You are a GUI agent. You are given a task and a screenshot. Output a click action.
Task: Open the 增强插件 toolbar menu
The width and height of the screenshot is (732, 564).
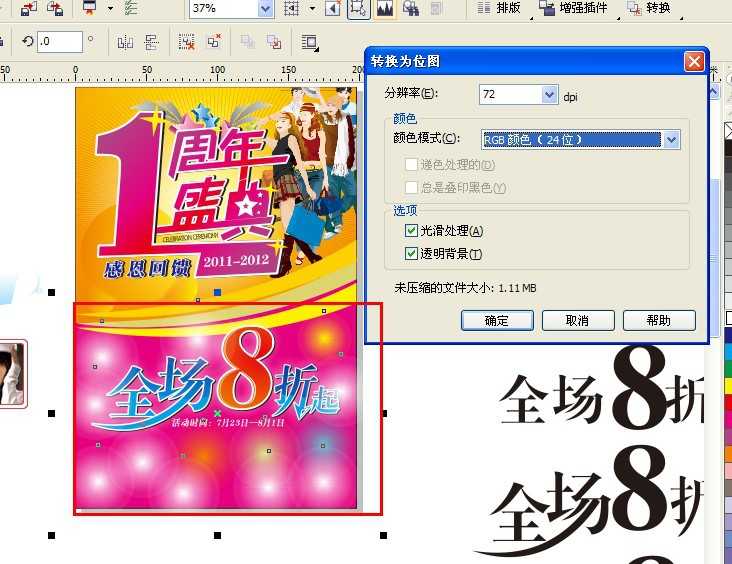[574, 7]
